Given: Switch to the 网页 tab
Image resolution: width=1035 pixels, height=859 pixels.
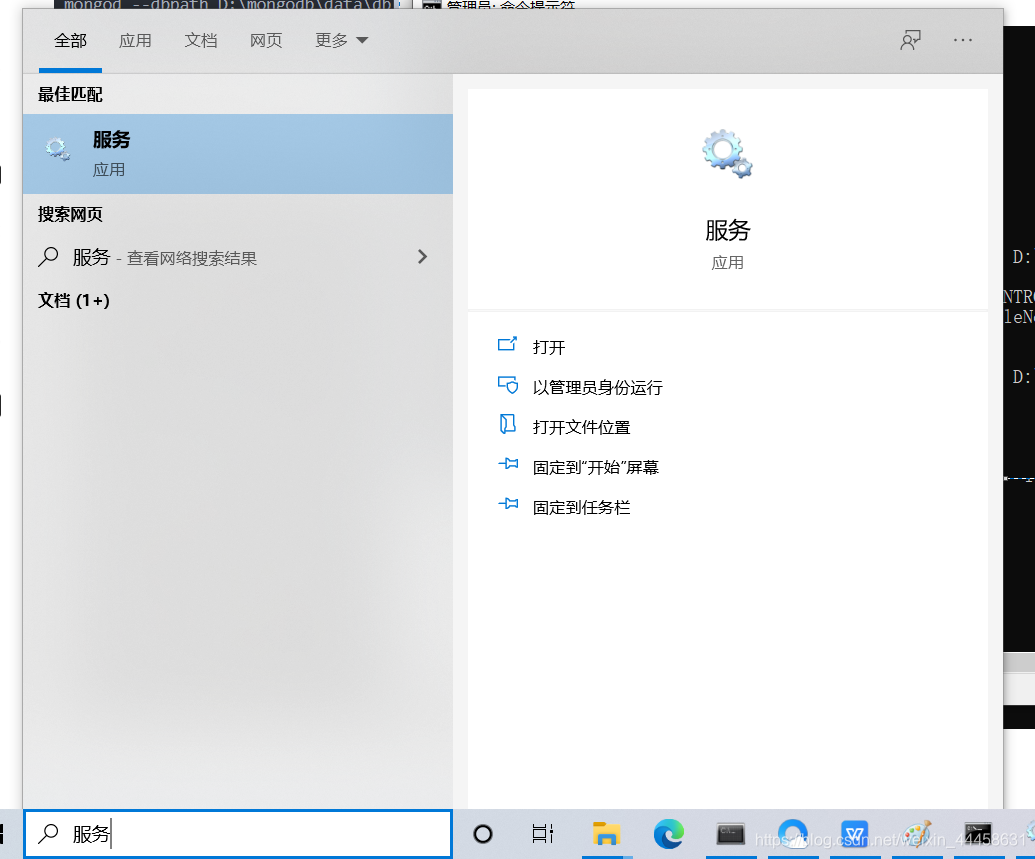Looking at the screenshot, I should point(266,41).
